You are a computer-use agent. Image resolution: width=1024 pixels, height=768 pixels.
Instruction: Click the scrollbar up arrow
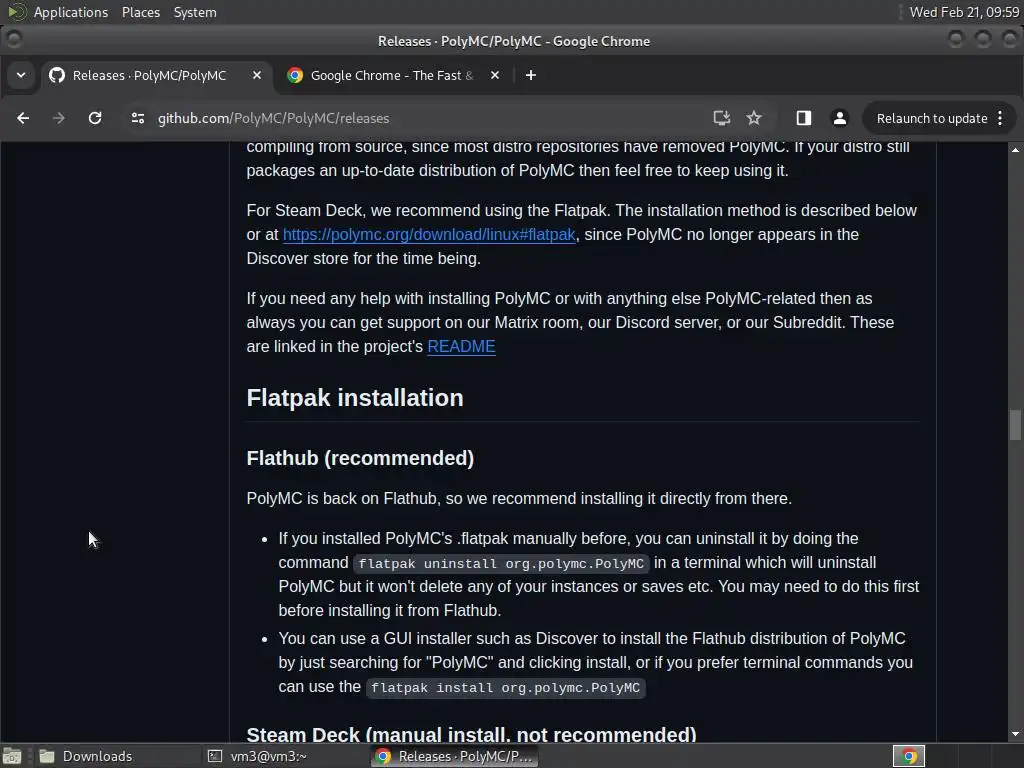(1015, 150)
